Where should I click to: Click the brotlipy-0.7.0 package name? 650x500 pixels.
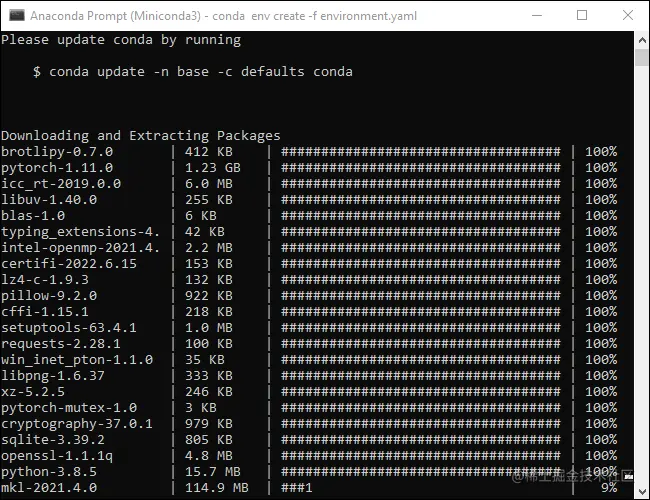click(x=57, y=152)
